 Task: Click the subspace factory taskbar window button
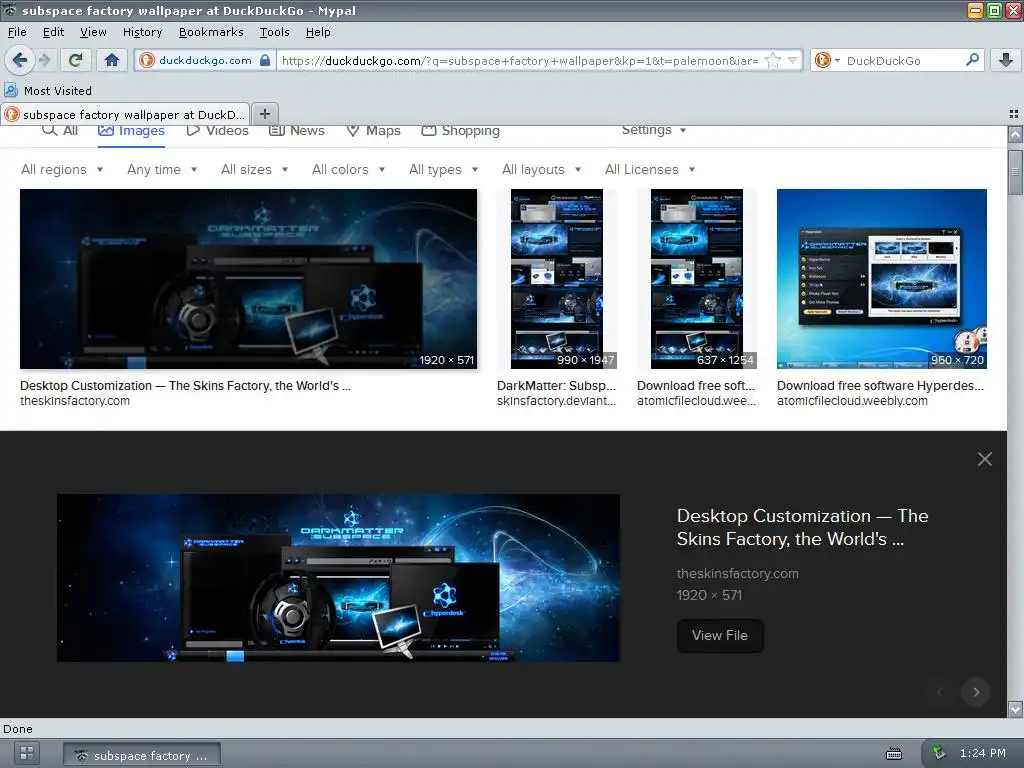pyautogui.click(x=142, y=755)
